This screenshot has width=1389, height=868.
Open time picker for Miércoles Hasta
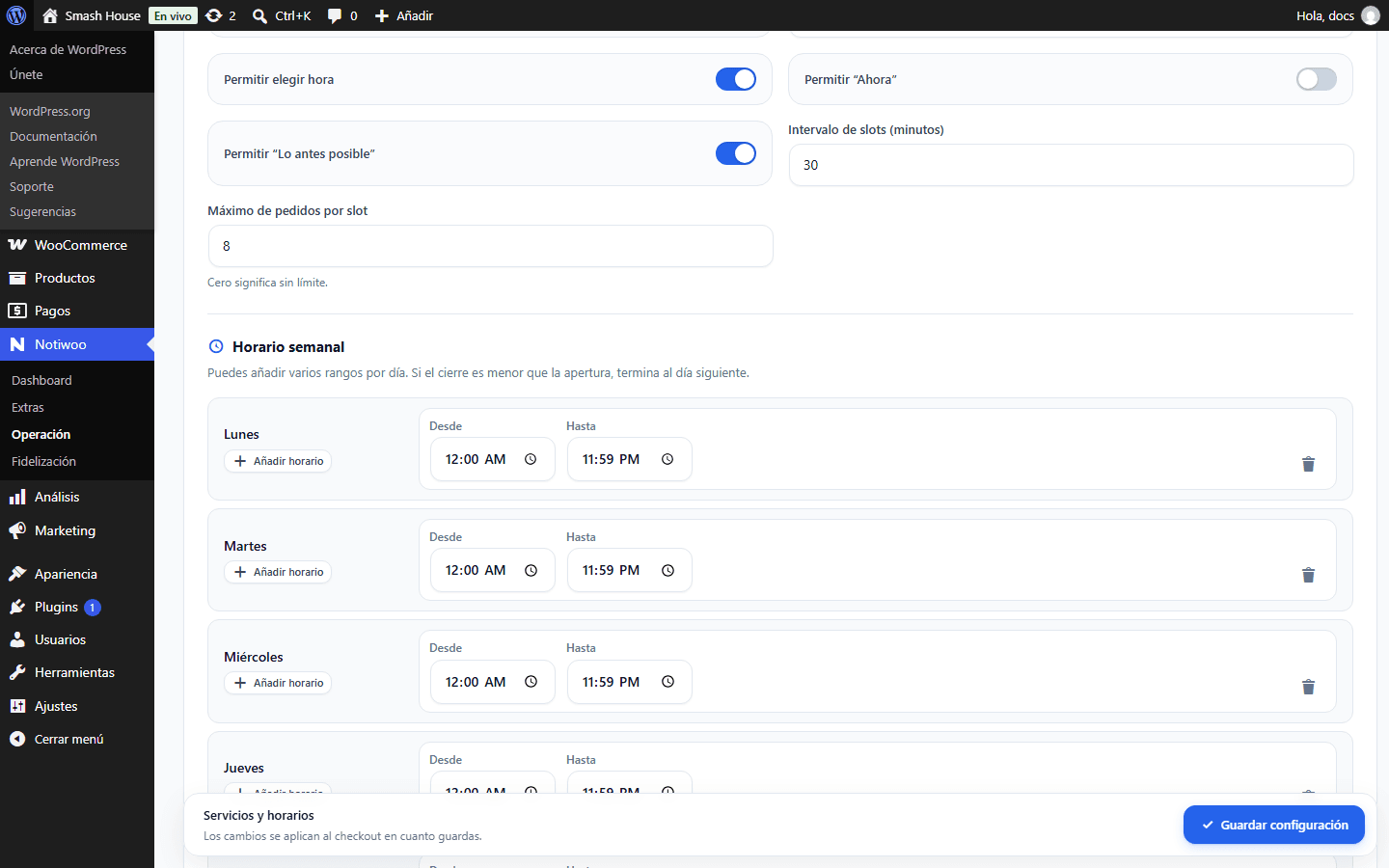(667, 682)
